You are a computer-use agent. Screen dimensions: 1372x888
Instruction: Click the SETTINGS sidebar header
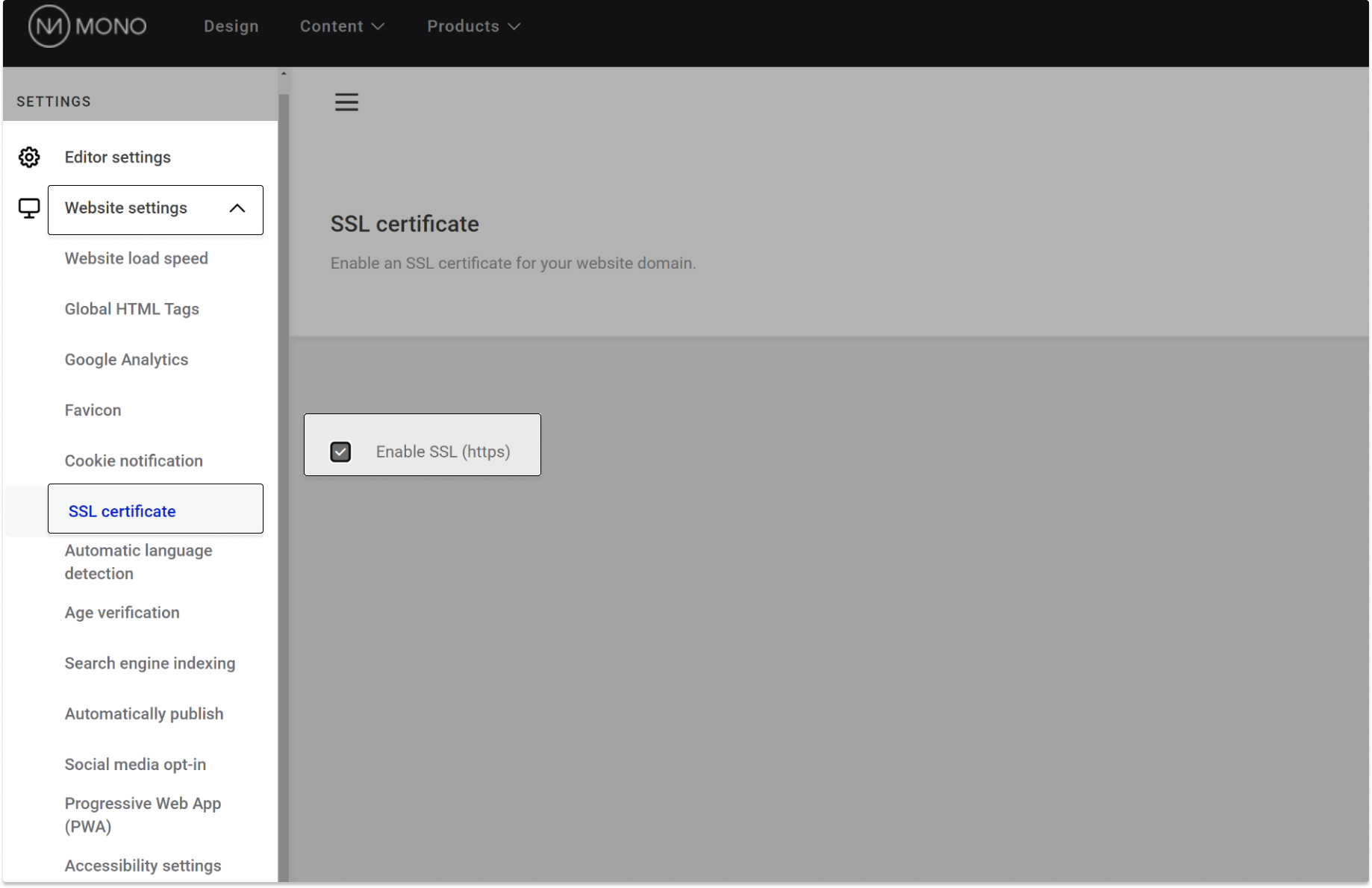54,101
